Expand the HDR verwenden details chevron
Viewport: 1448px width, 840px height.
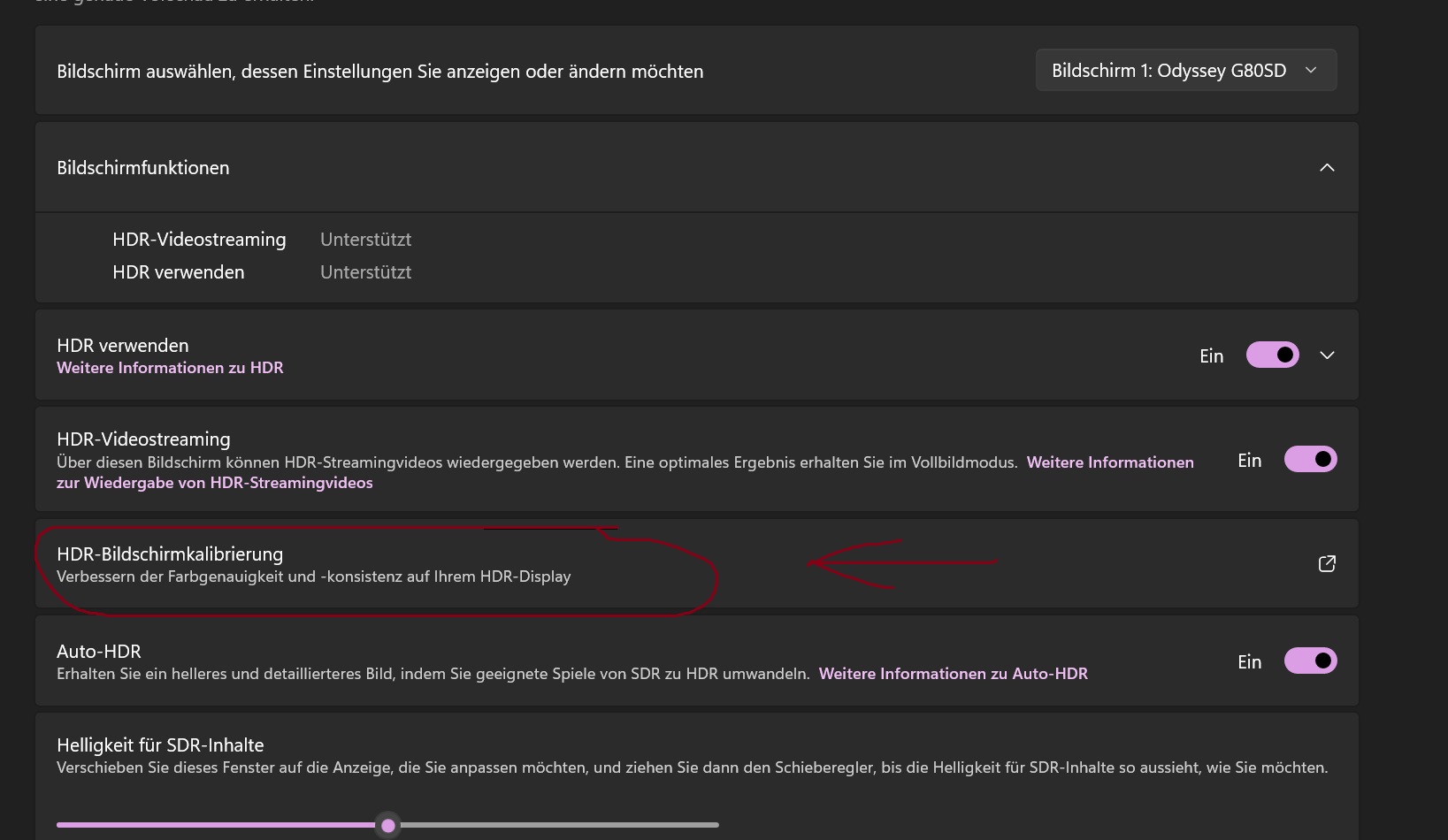click(1327, 355)
